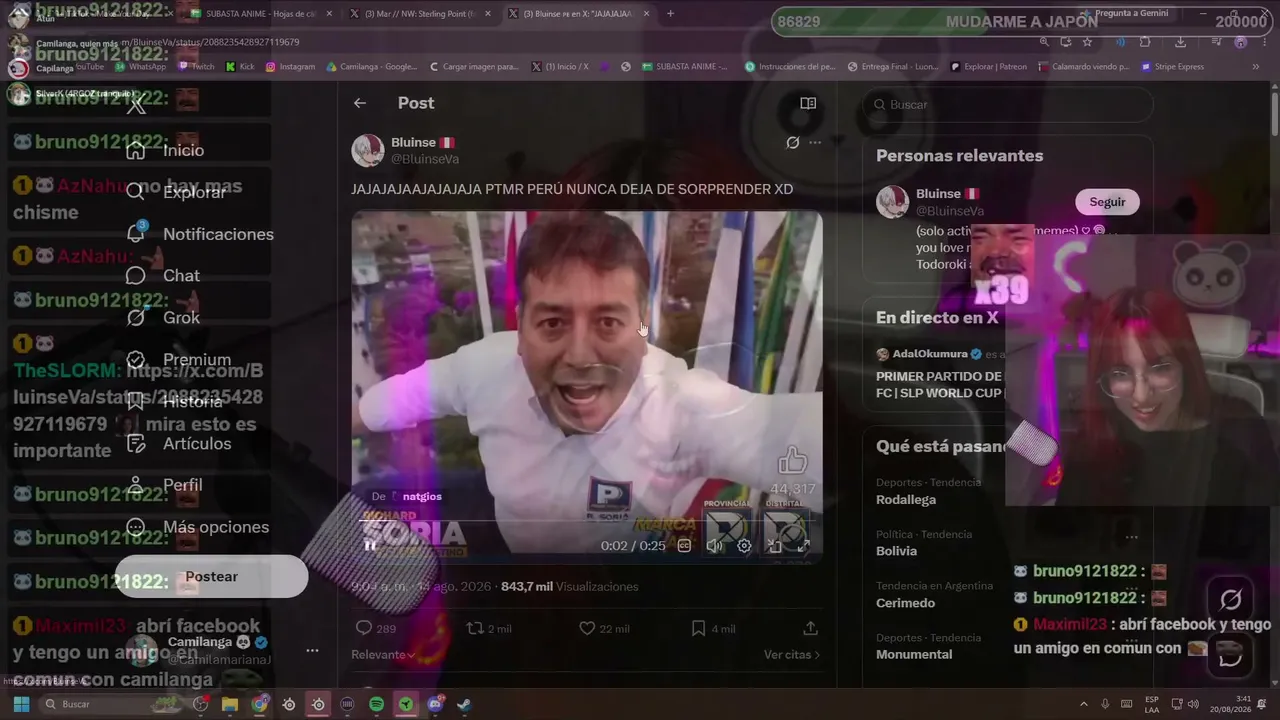
Task: Open Más opciones in the X sidebar
Action: [x=198, y=527]
